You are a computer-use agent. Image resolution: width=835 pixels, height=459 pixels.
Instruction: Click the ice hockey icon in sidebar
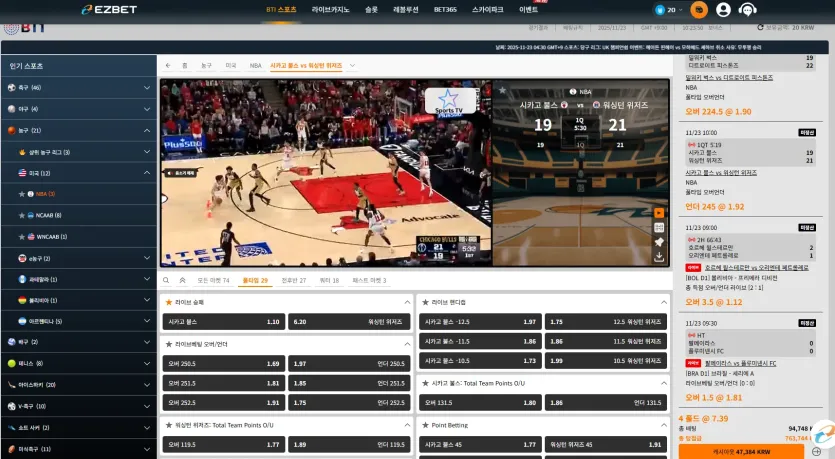click(x=12, y=384)
